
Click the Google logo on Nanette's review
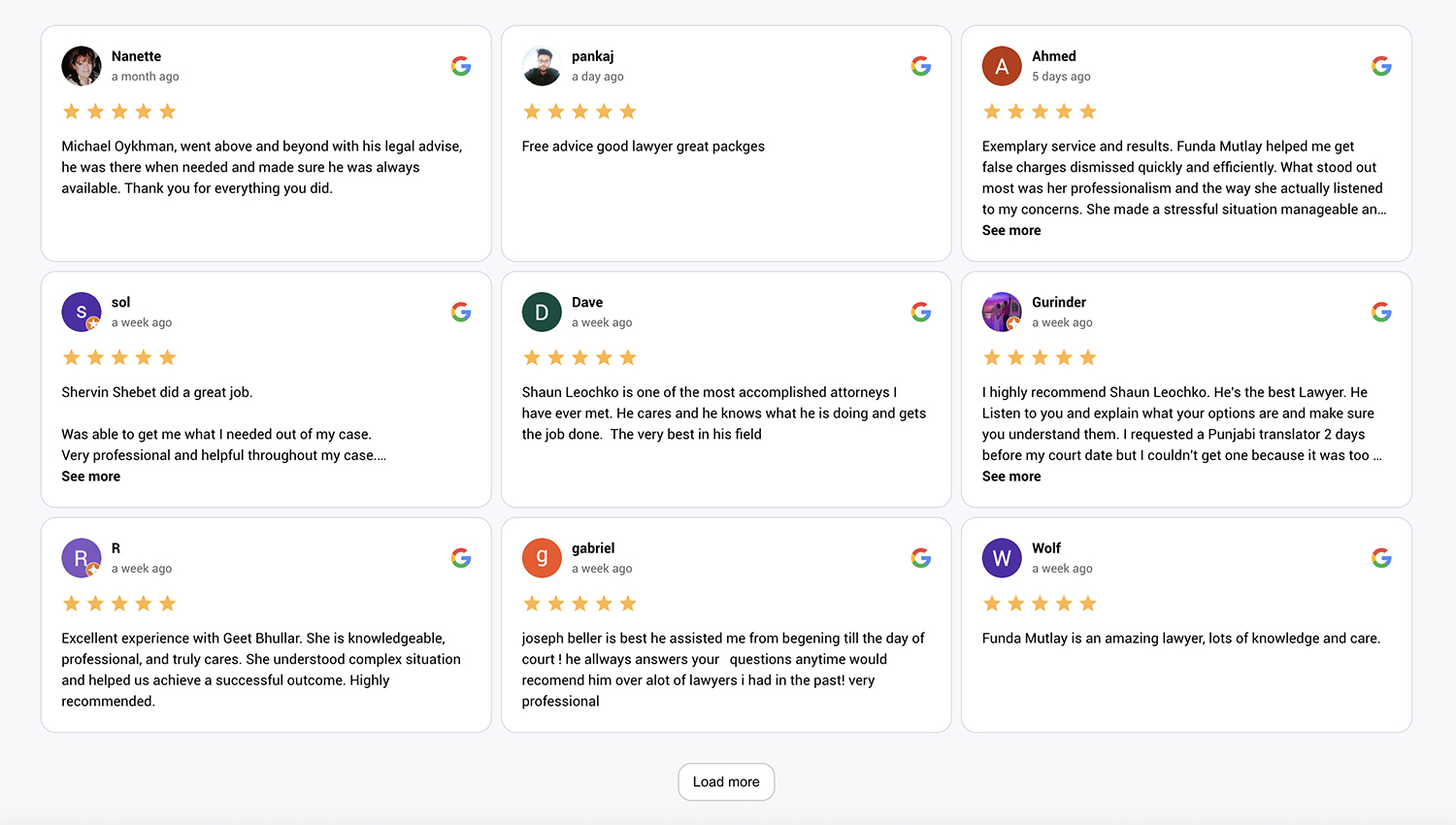pos(460,65)
